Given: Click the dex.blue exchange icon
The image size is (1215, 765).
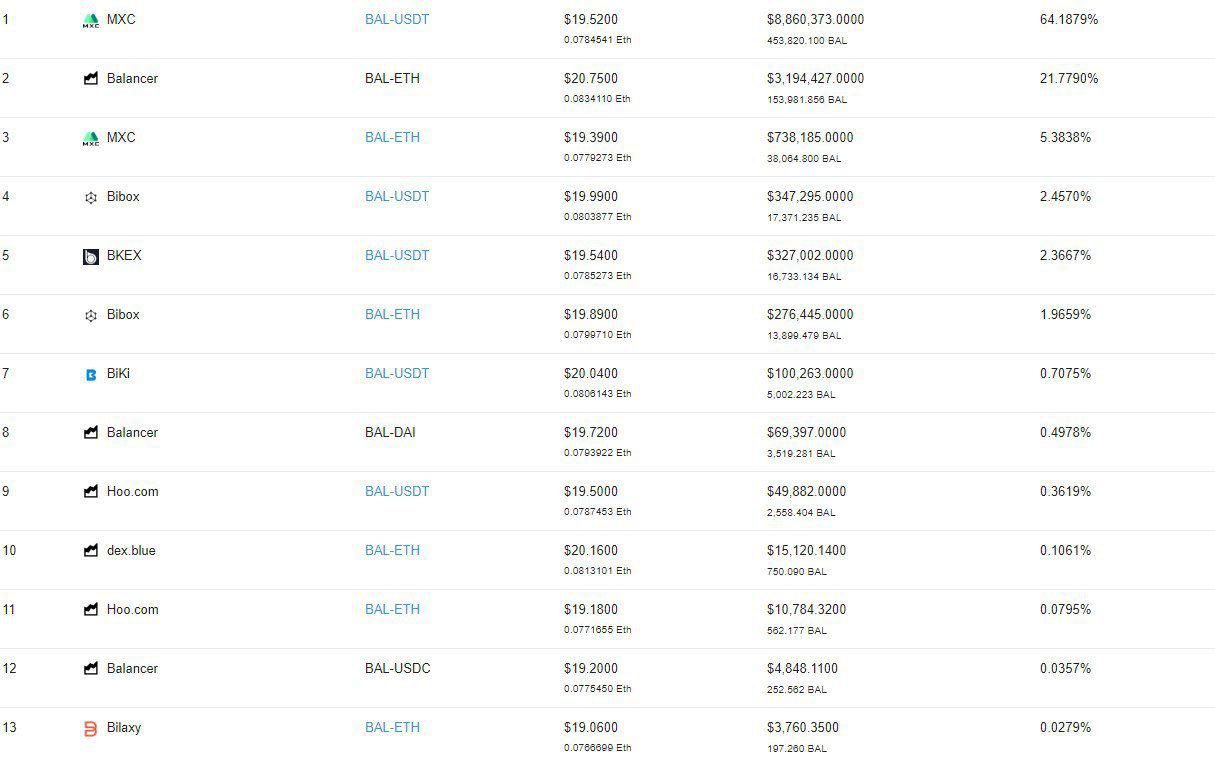Looking at the screenshot, I should point(91,551).
